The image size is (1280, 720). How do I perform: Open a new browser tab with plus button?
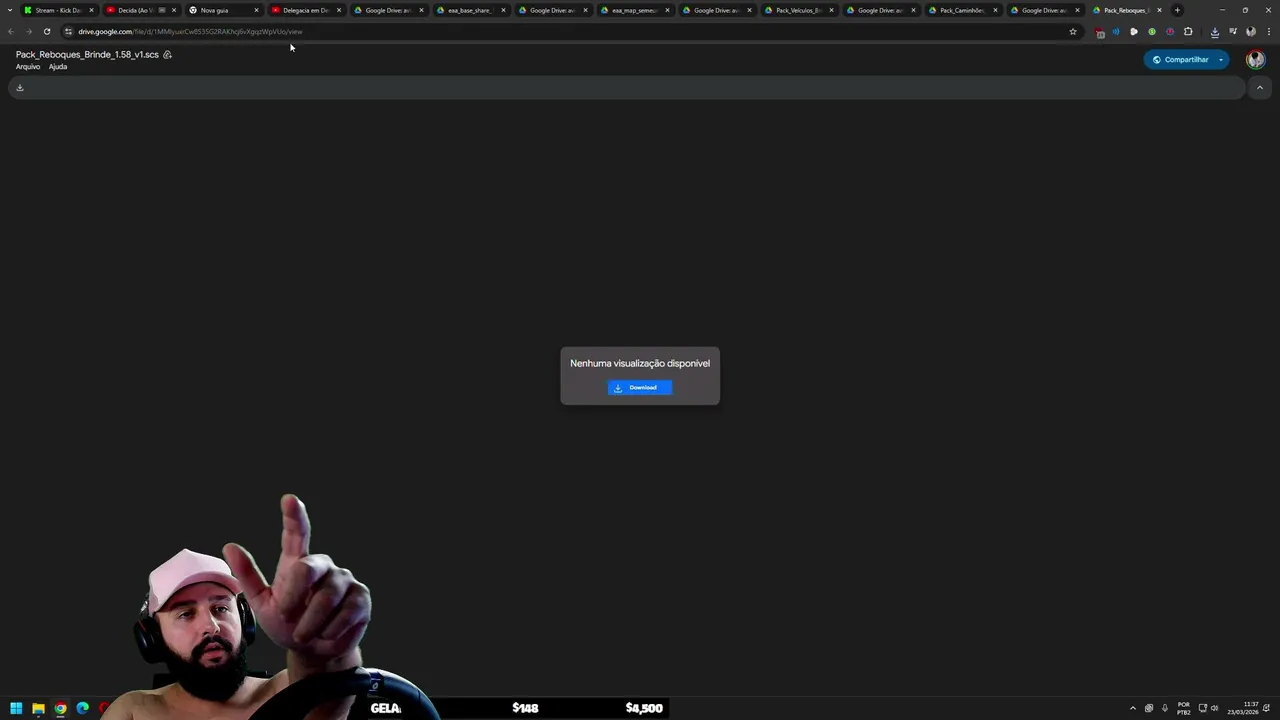click(1177, 10)
